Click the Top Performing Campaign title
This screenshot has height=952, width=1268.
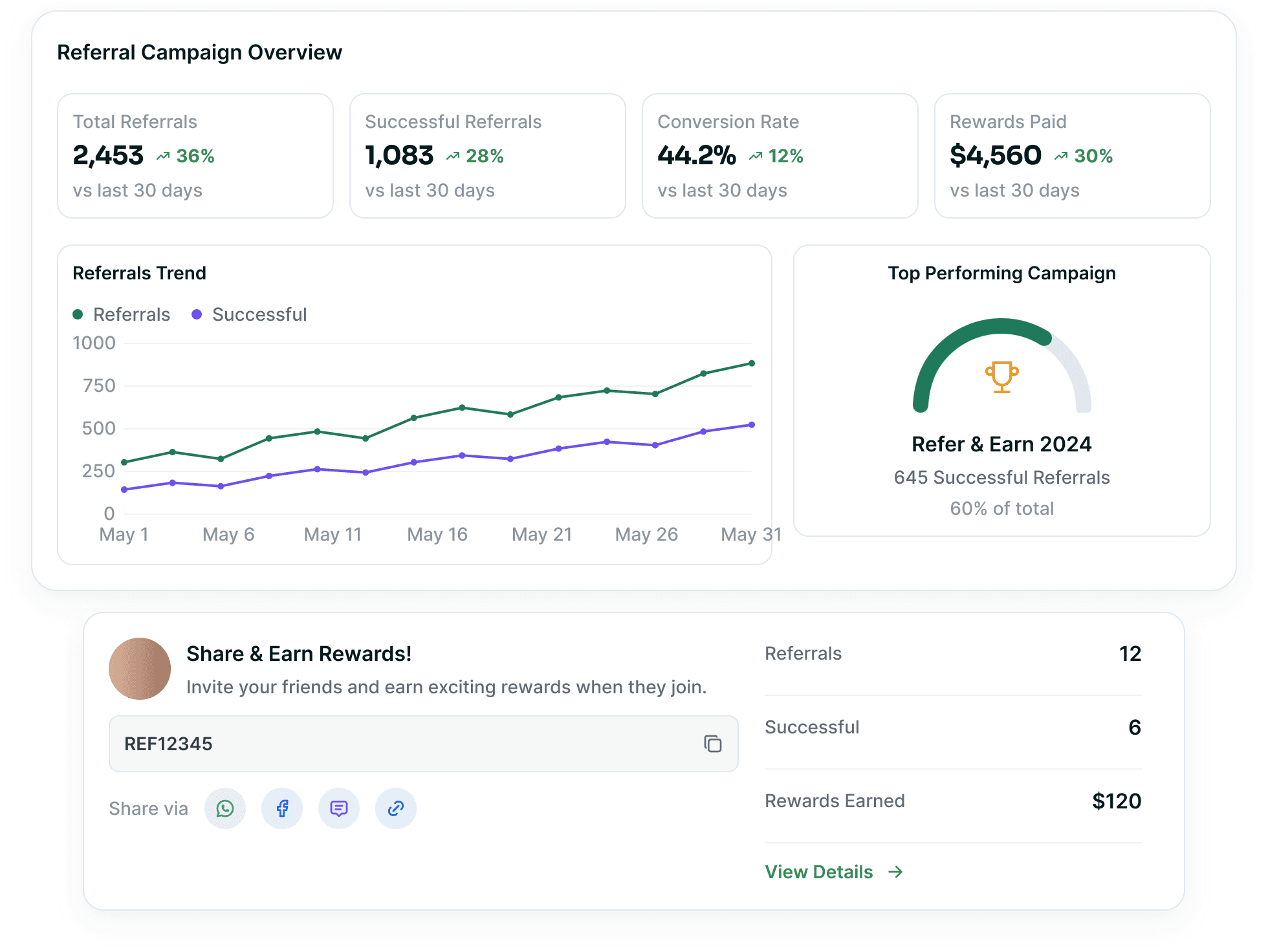pos(1001,273)
